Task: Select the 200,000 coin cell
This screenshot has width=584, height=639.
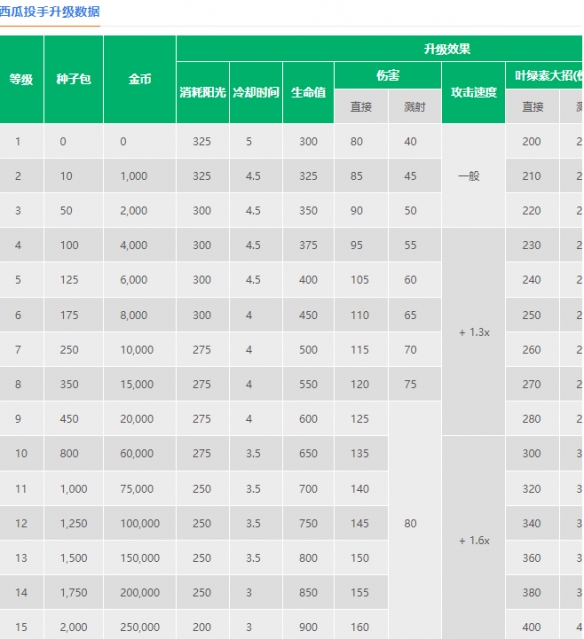Action: (140, 593)
